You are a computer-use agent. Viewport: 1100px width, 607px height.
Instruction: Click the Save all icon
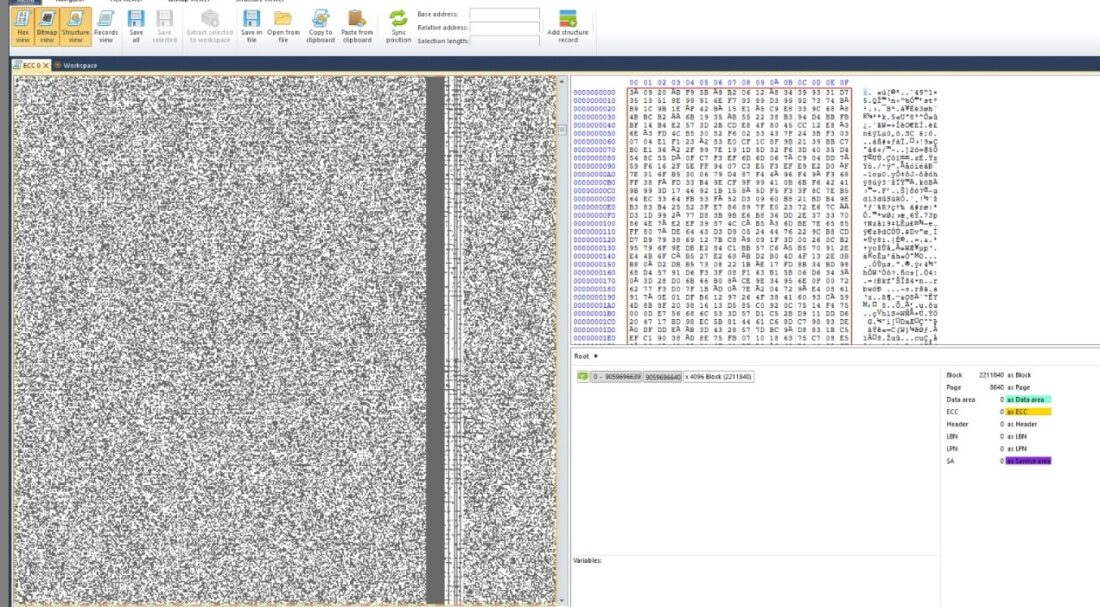pyautogui.click(x=136, y=26)
